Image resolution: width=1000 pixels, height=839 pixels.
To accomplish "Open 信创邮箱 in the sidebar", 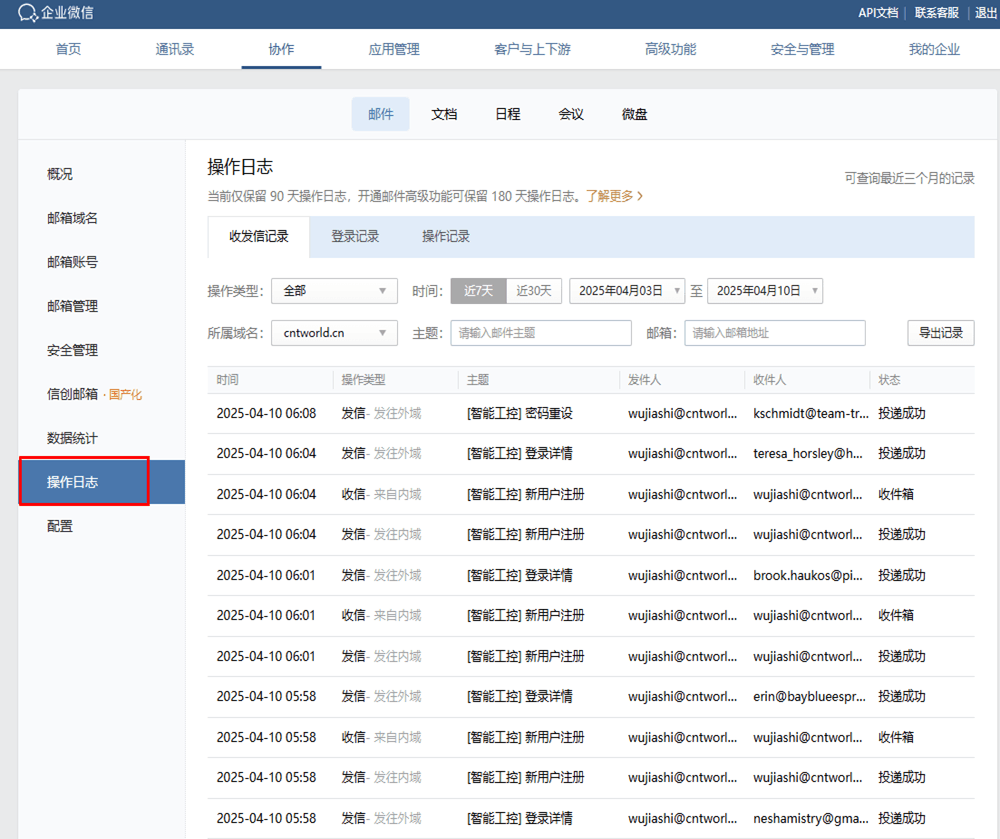I will pyautogui.click(x=73, y=394).
